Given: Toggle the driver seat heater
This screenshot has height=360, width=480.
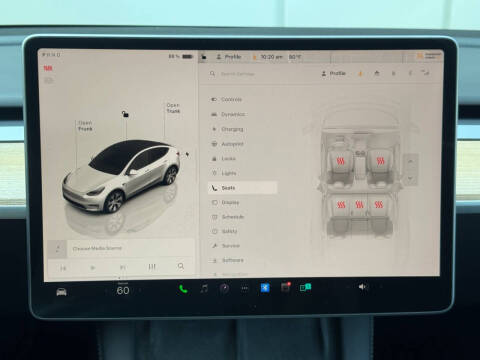Looking at the screenshot, I should (x=340, y=161).
